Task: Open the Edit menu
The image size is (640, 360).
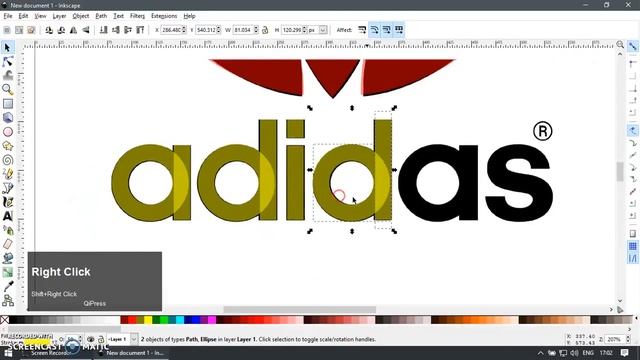Action: coord(23,16)
